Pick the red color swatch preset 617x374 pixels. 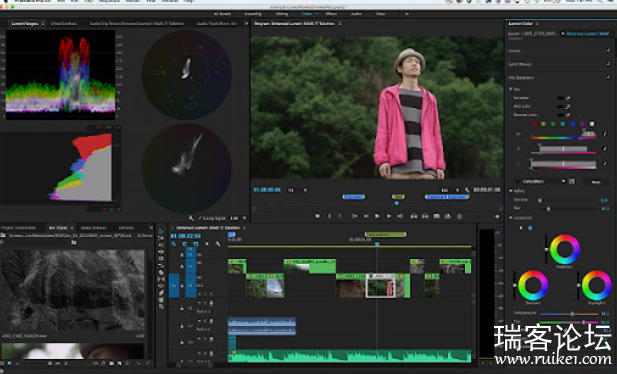(x=533, y=124)
